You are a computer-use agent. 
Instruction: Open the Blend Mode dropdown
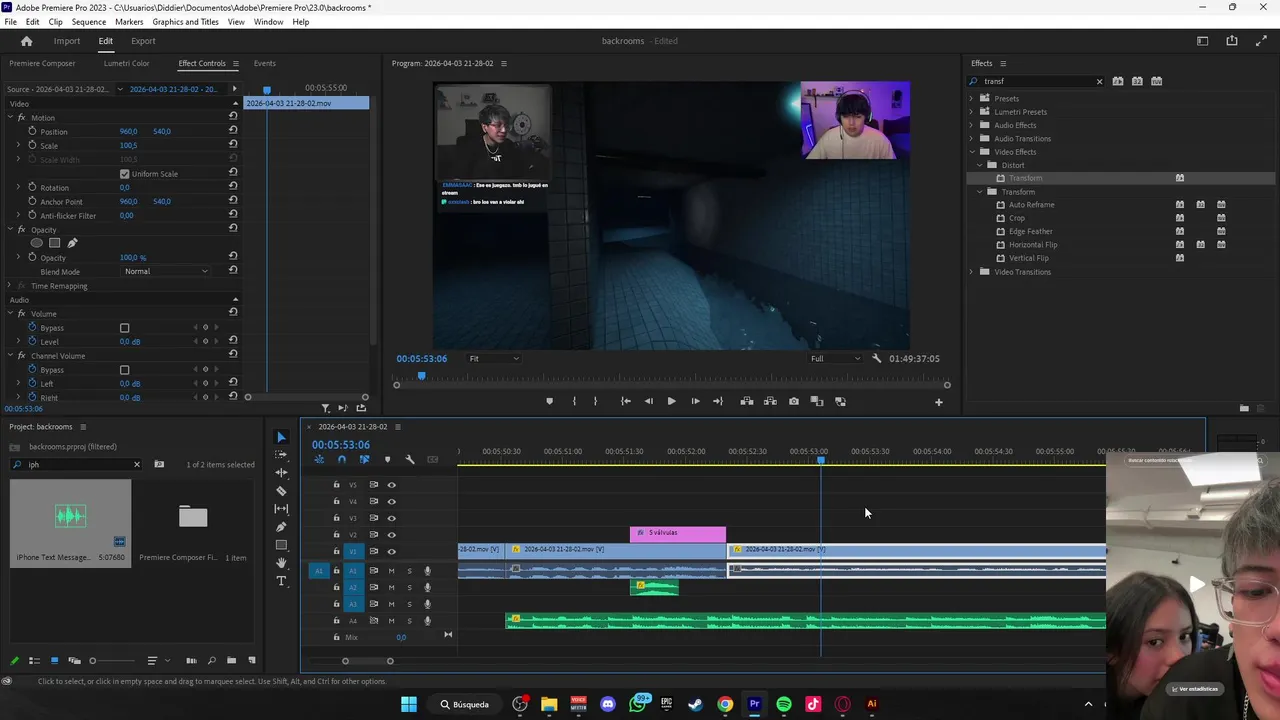tap(166, 272)
